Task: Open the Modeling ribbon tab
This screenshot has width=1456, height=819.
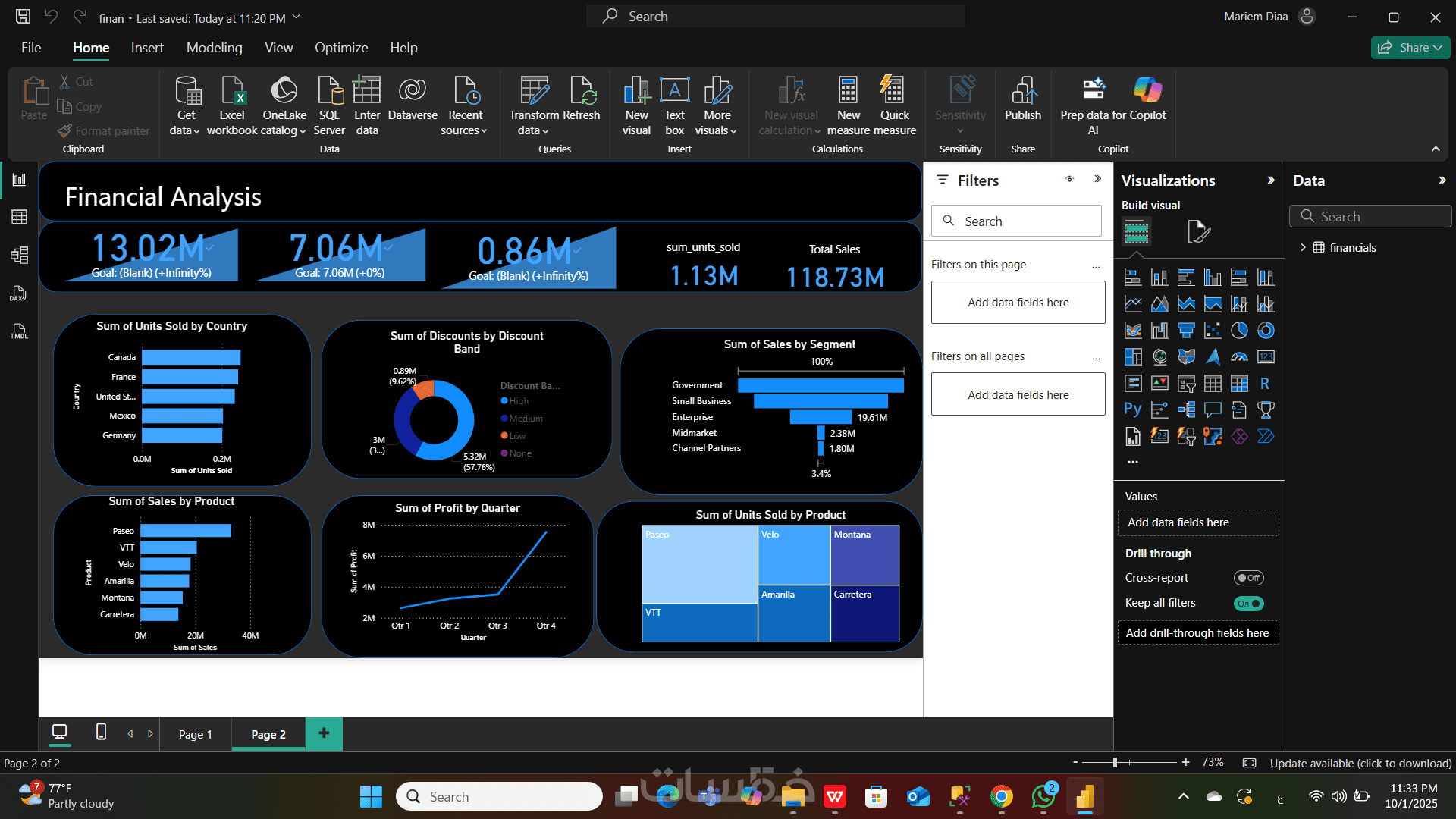Action: (215, 48)
